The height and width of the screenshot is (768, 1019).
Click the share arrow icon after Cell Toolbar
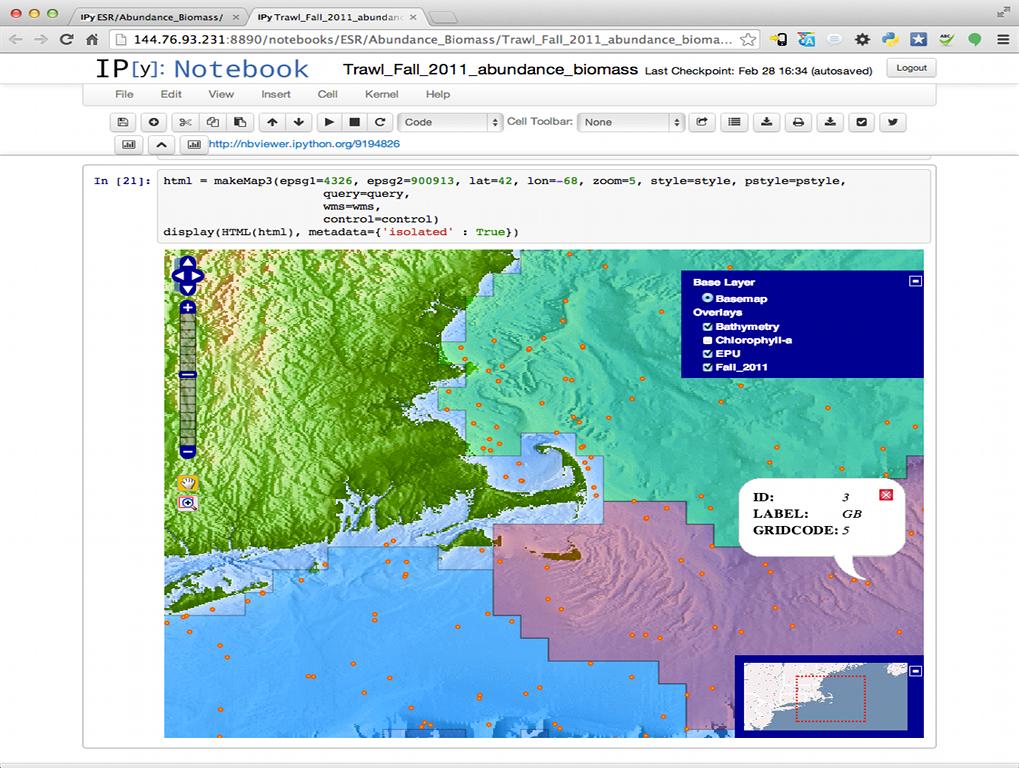[x=703, y=122]
